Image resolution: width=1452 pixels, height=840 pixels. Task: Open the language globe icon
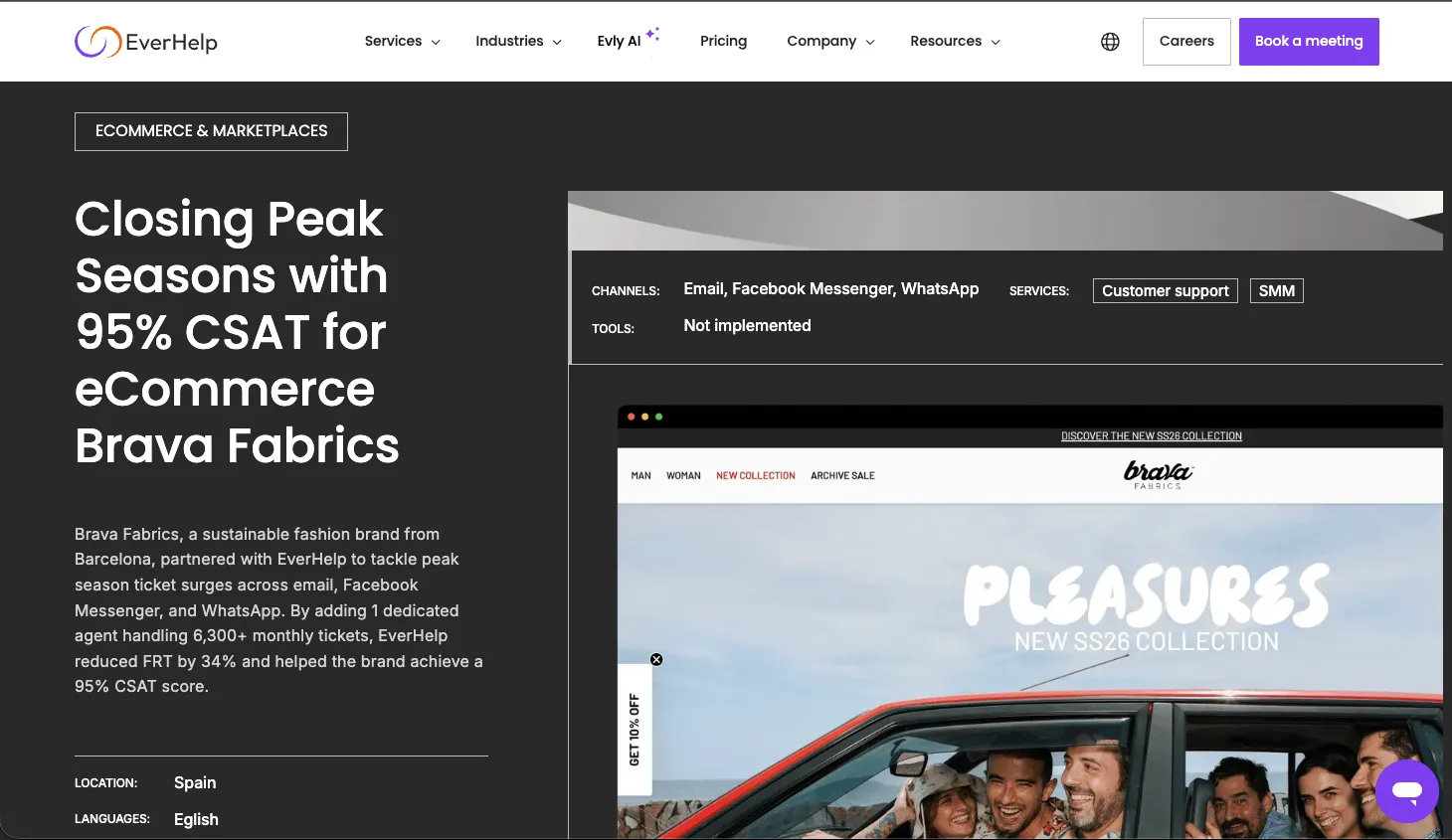coord(1110,41)
